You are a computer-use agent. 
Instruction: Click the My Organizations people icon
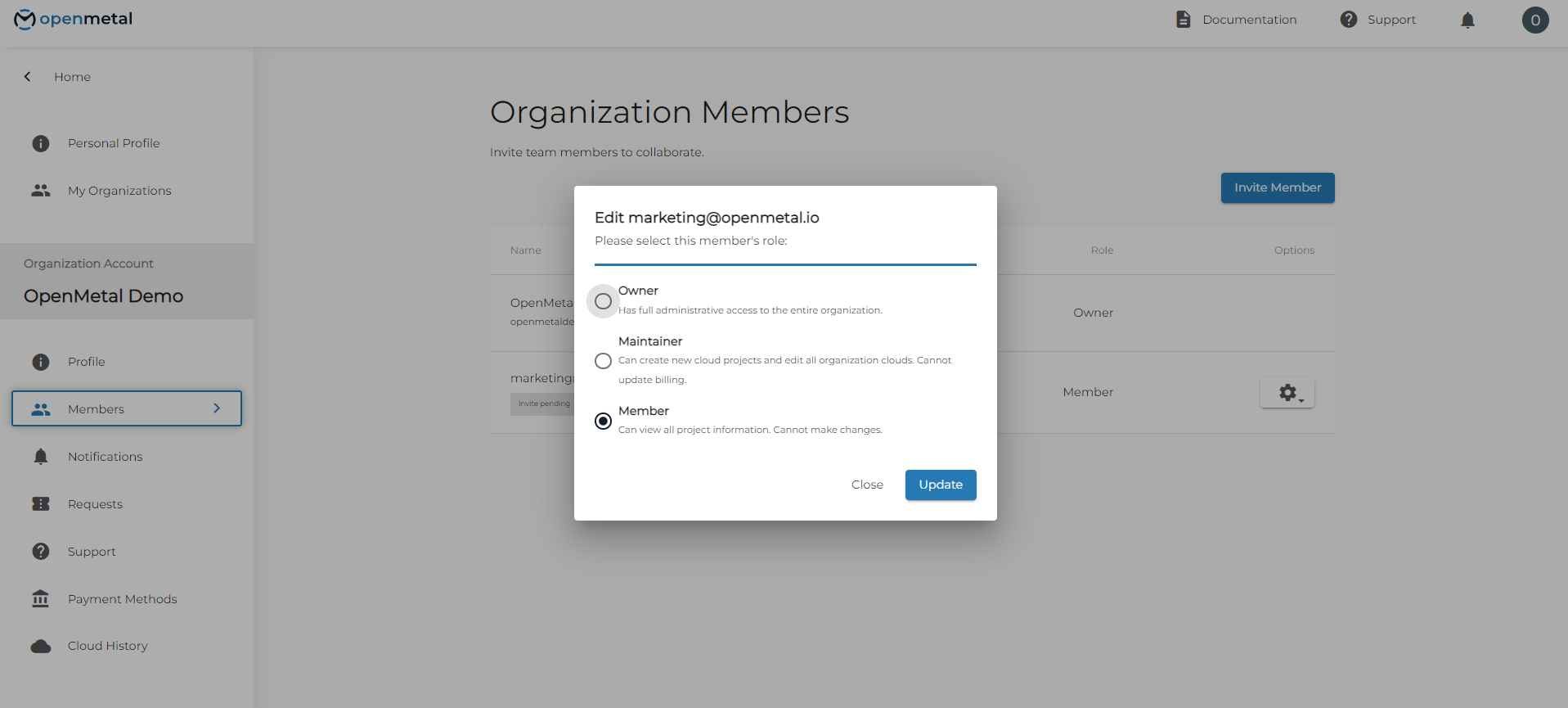pyautogui.click(x=41, y=191)
